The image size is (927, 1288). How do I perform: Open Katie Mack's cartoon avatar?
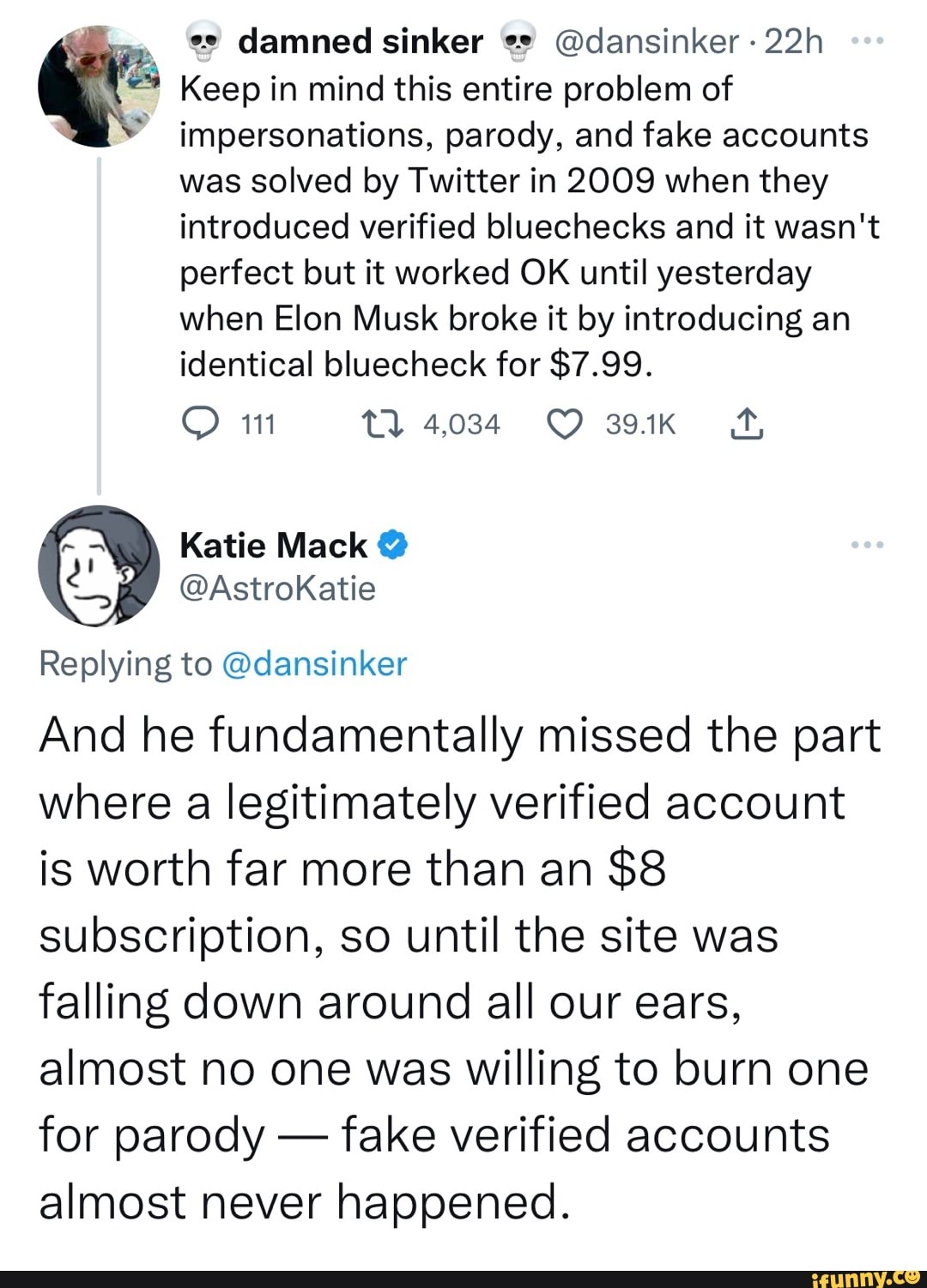(99, 565)
